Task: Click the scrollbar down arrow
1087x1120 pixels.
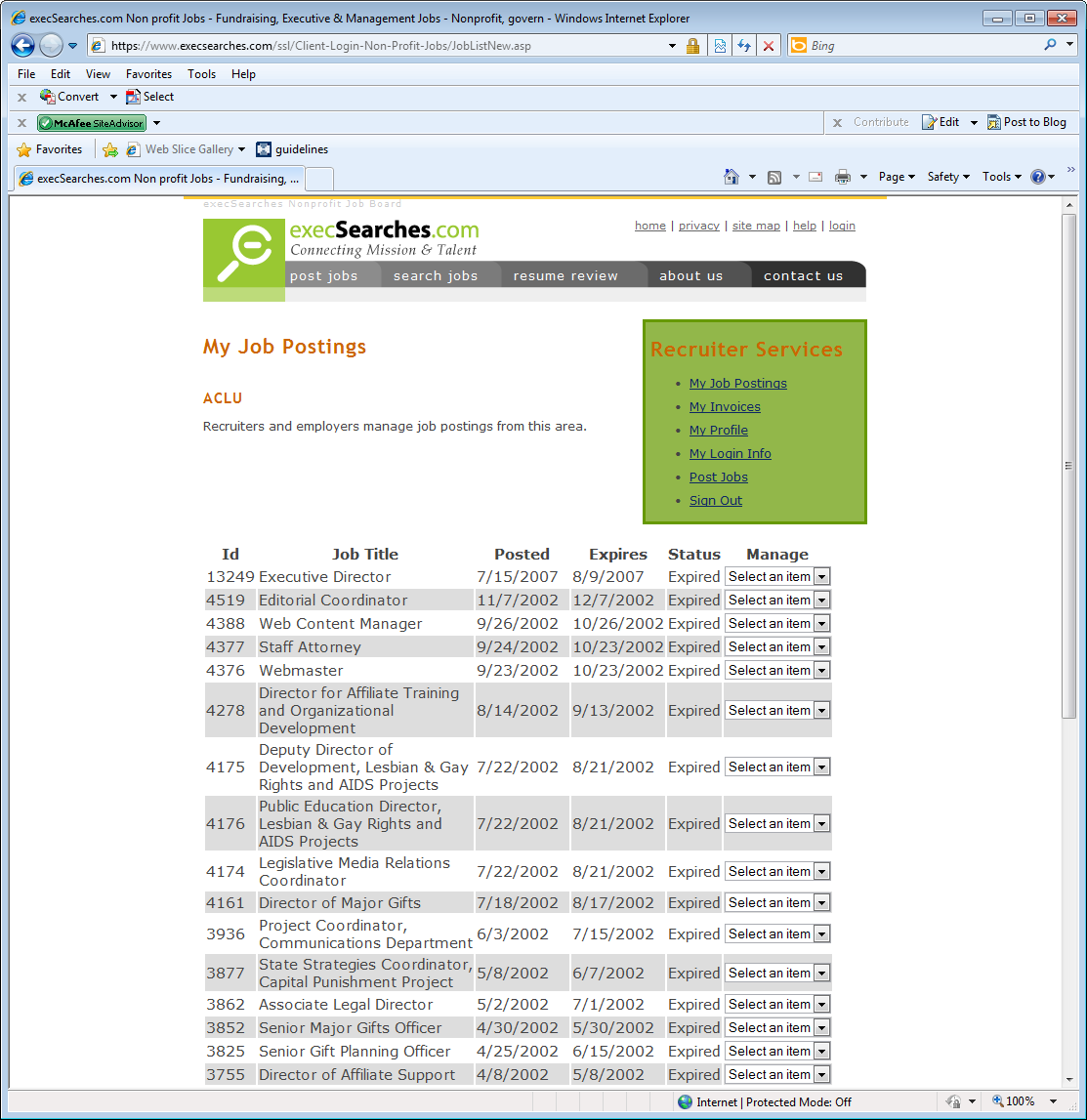Action: [1069, 1080]
